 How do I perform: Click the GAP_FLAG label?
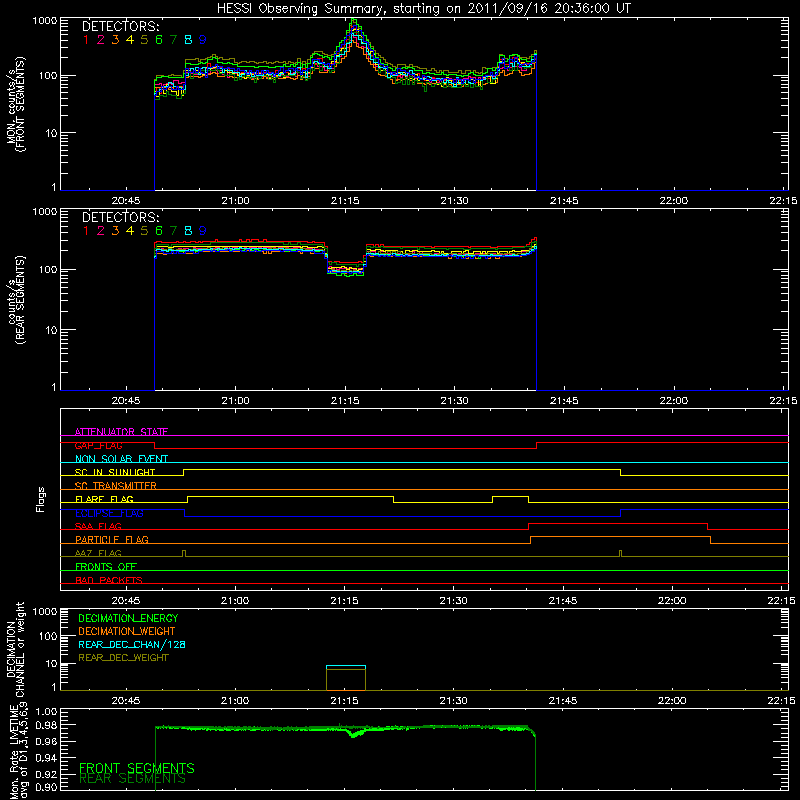98,445
